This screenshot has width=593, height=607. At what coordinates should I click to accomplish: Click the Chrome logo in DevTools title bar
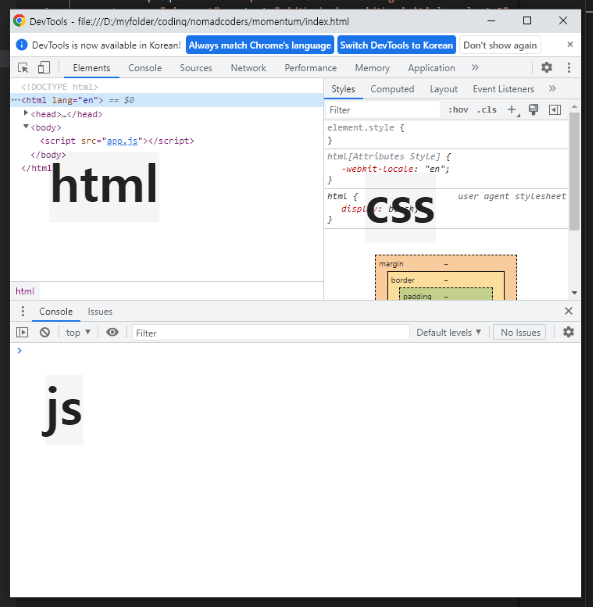(19, 21)
